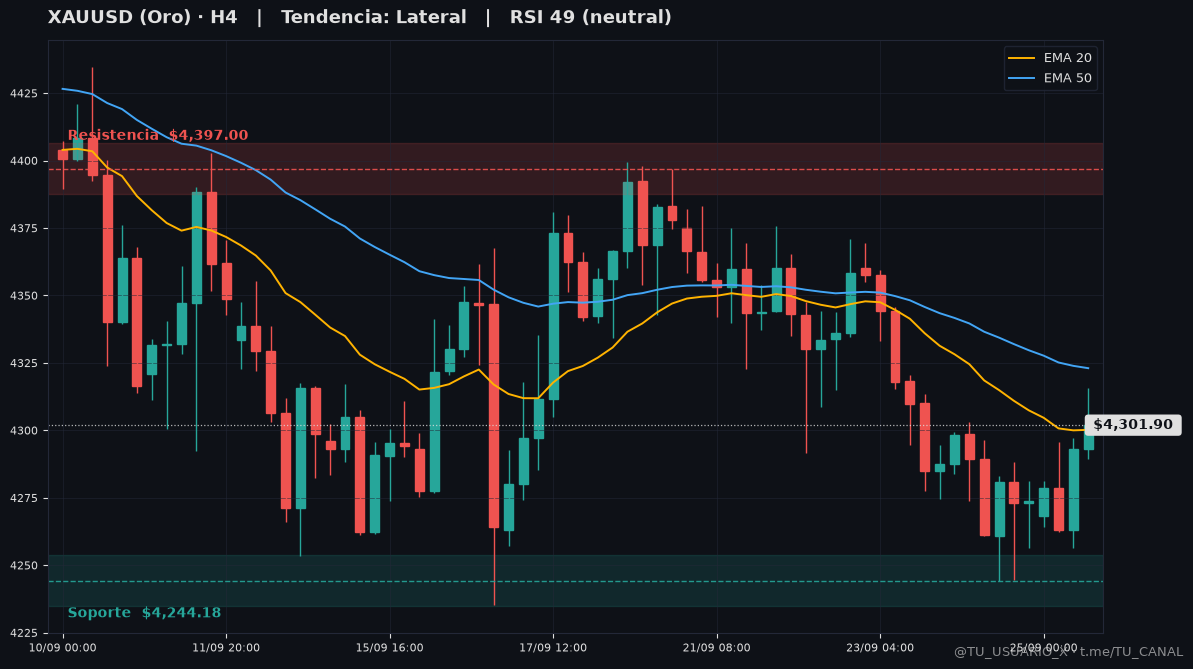Click the RSI 49 (neutral) text
1193x669 pixels.
click(590, 17)
